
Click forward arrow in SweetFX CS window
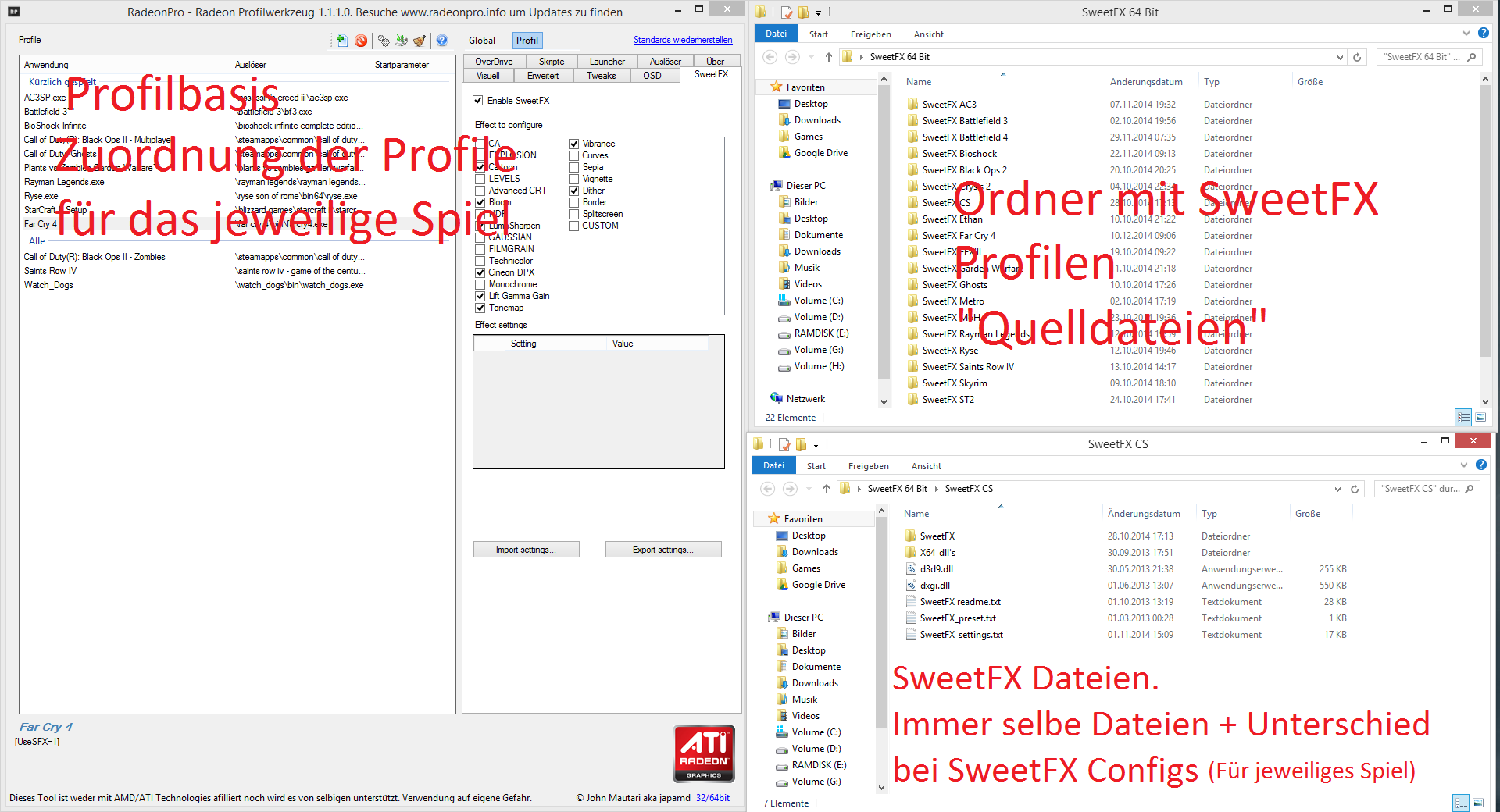tap(791, 489)
